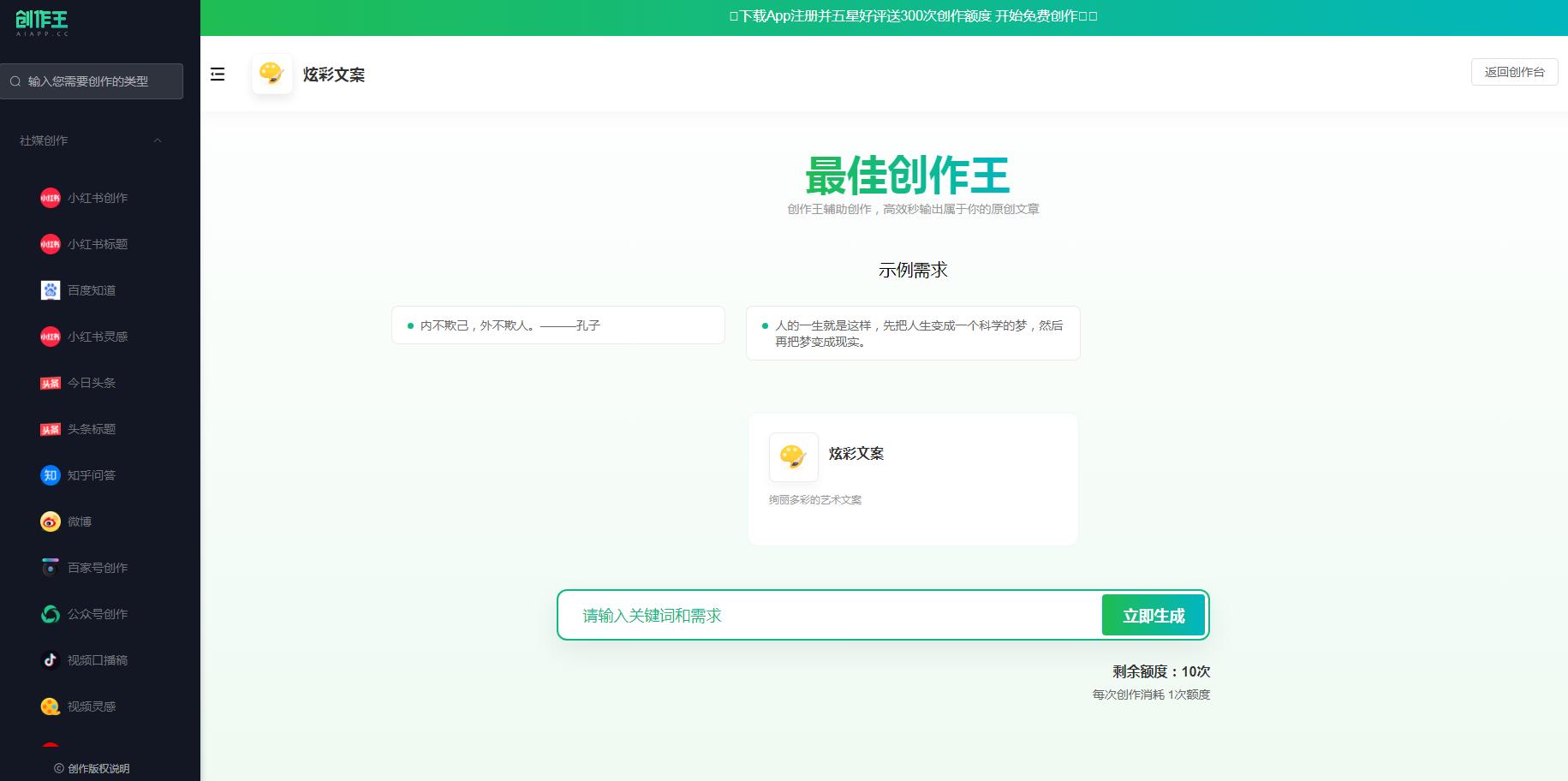Click the 知乎问答 blue icon

[51, 475]
